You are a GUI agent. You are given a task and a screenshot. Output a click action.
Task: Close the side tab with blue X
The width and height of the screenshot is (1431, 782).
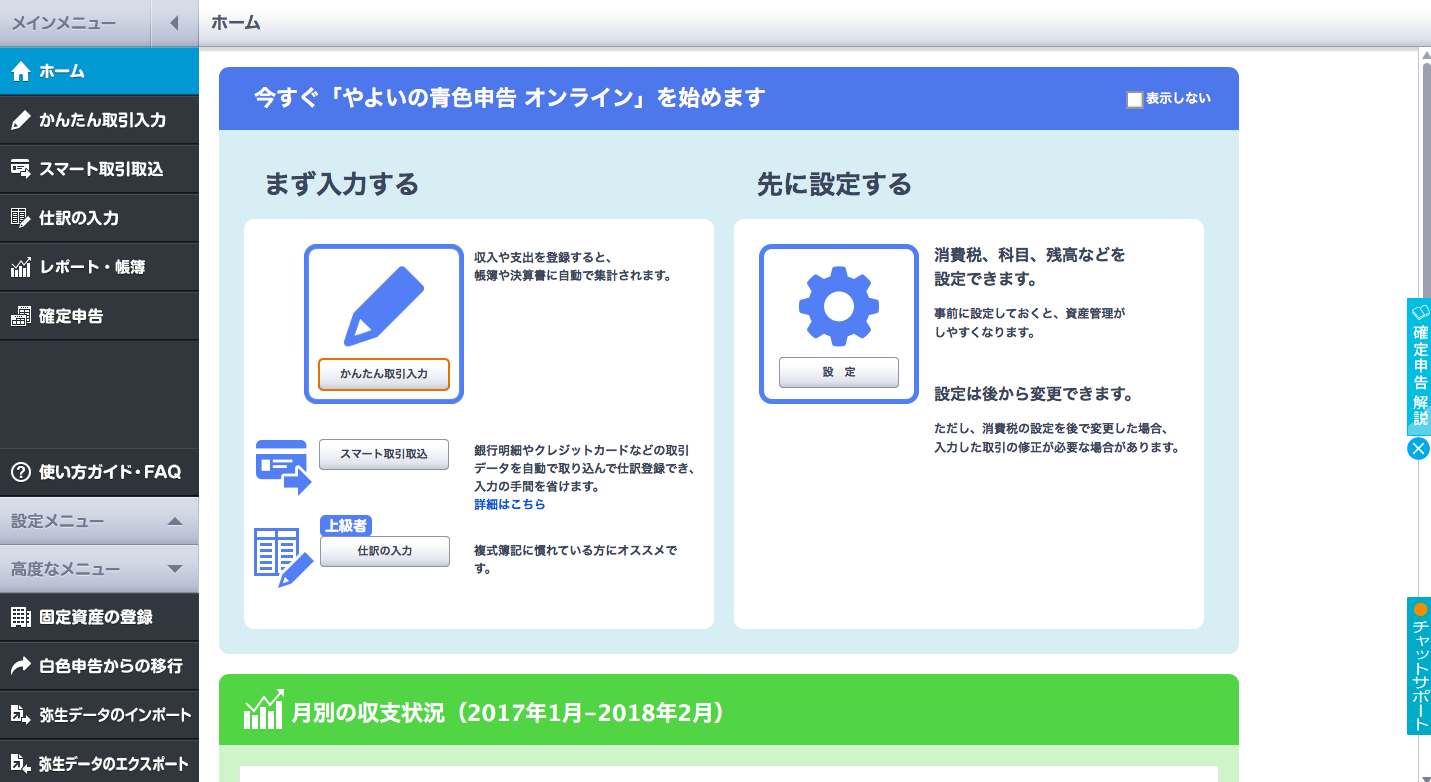[x=1418, y=448]
